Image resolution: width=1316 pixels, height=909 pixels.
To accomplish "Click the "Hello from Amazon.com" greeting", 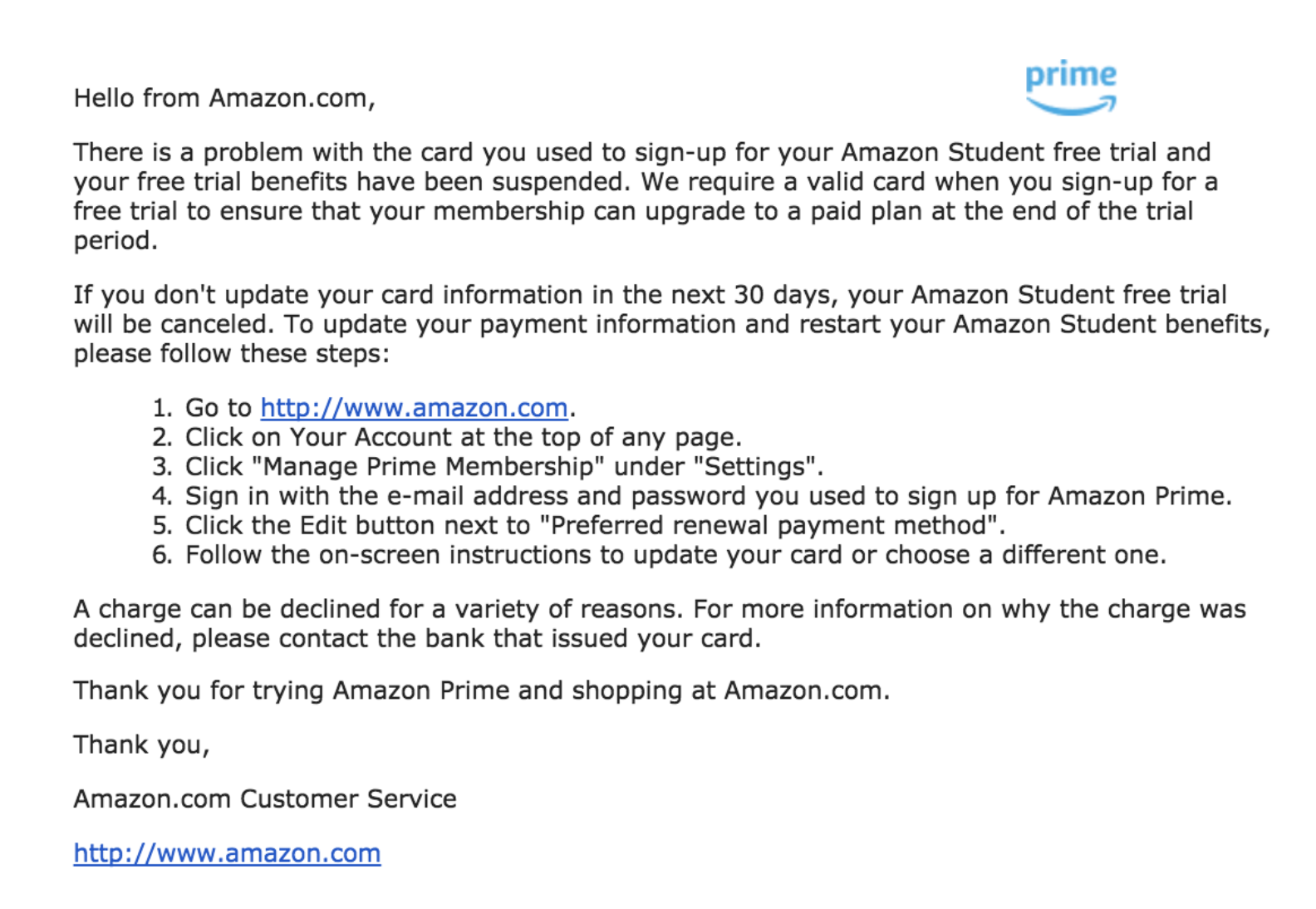I will (224, 98).
